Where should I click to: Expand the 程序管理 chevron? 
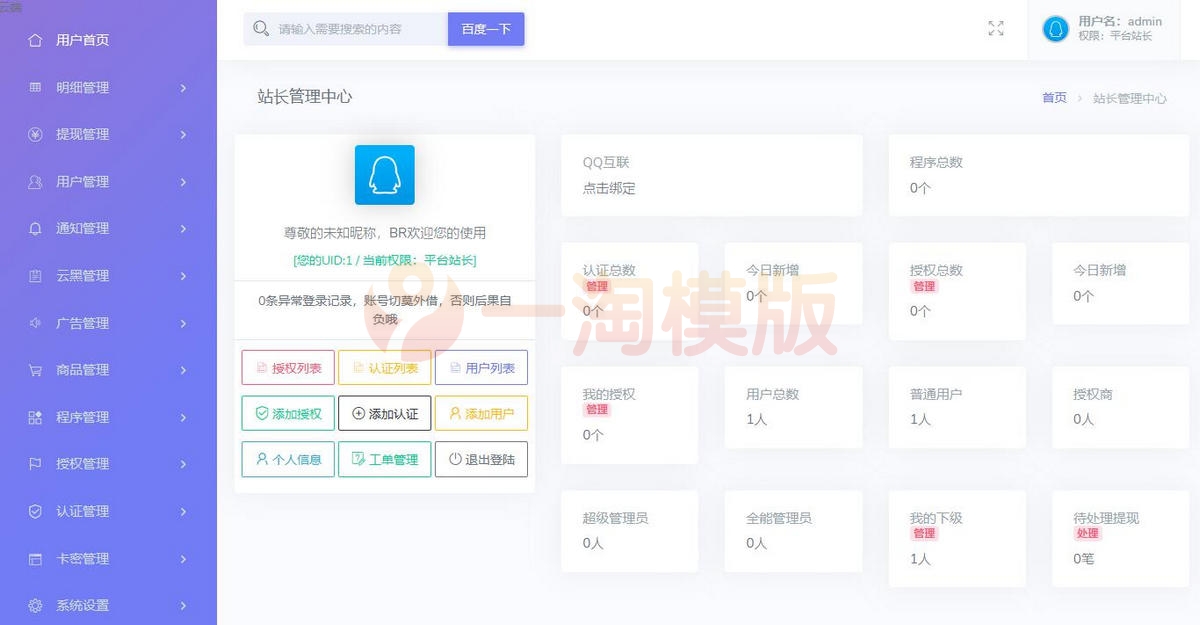pyautogui.click(x=183, y=417)
